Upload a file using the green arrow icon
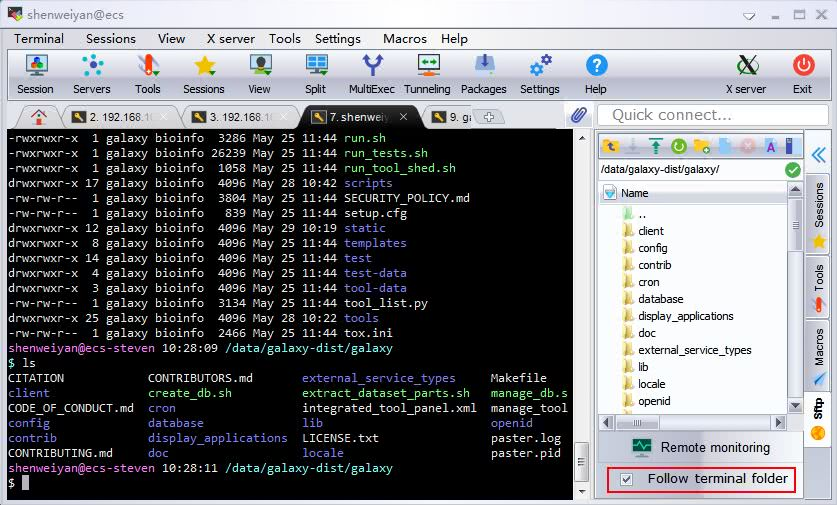The height and width of the screenshot is (505, 837). click(x=656, y=147)
